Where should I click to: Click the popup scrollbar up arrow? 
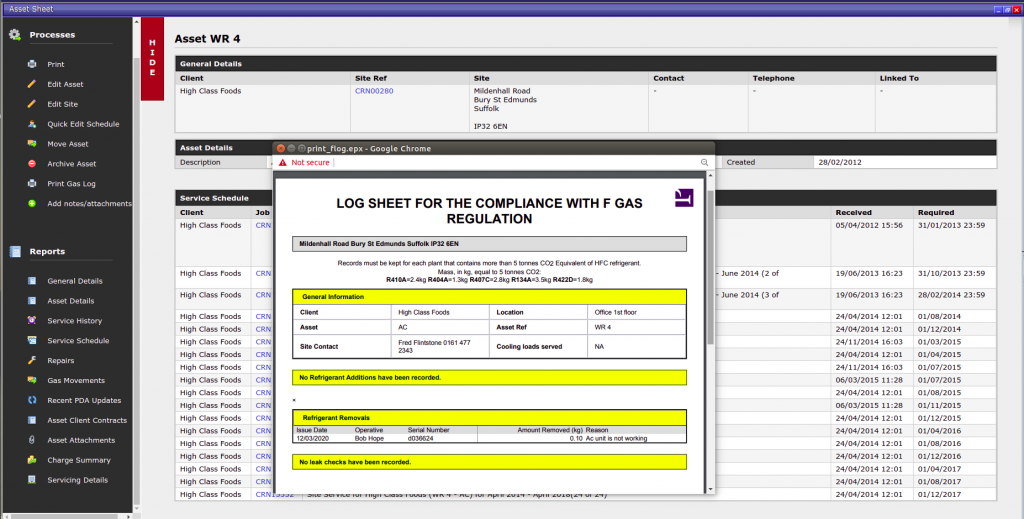tap(711, 176)
